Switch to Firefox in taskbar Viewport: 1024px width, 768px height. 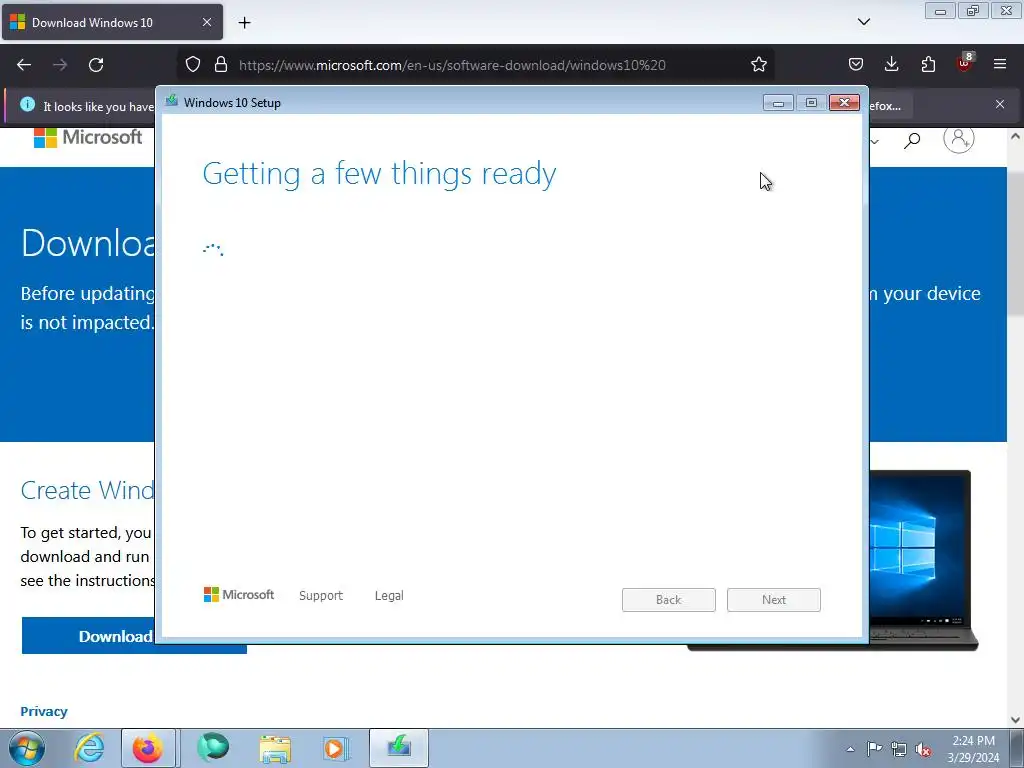148,748
